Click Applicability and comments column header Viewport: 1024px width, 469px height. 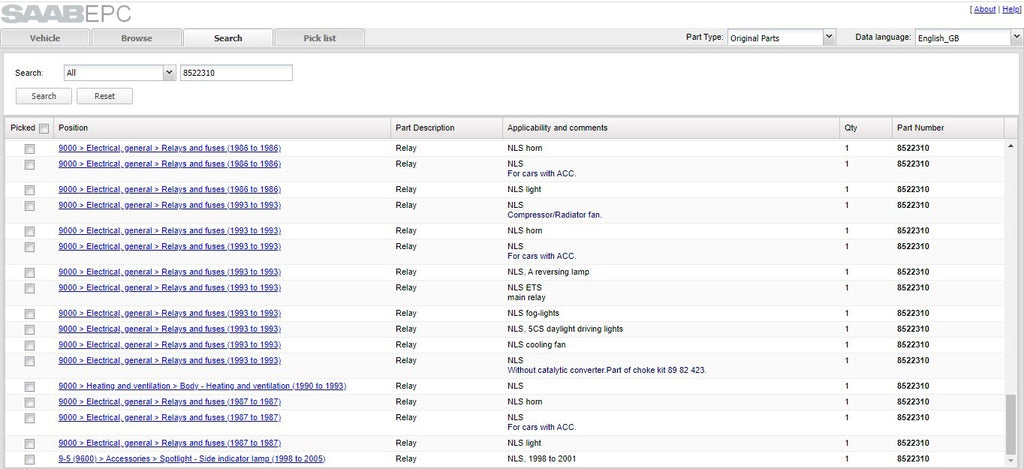coord(671,128)
